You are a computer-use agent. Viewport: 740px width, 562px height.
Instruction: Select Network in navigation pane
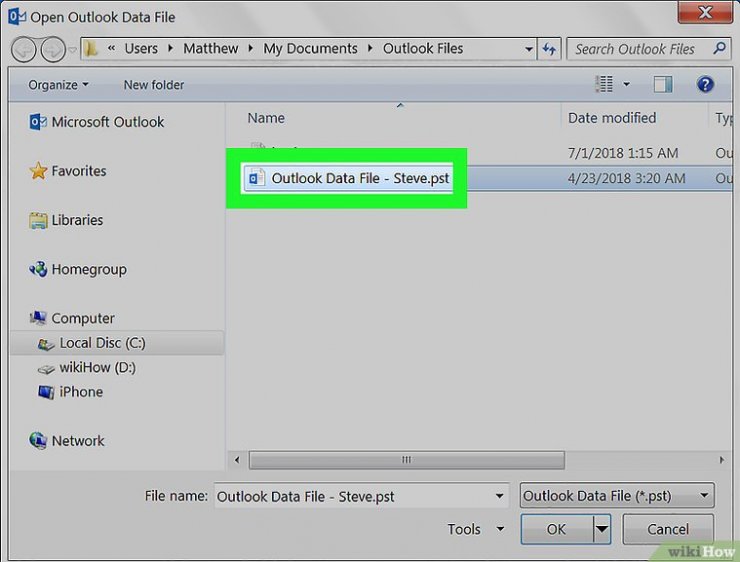tap(78, 441)
